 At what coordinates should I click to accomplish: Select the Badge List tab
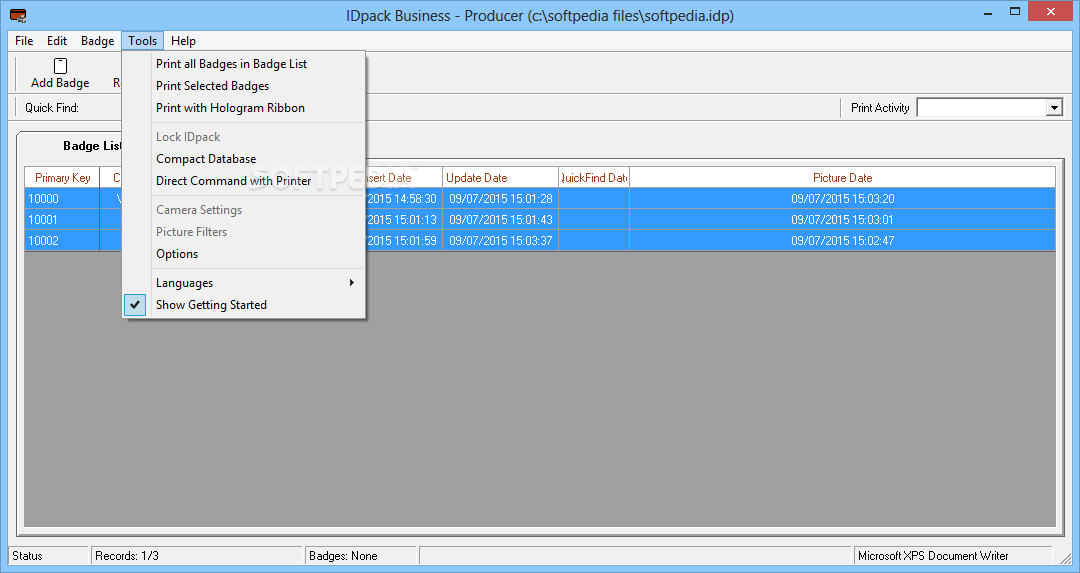[92, 145]
